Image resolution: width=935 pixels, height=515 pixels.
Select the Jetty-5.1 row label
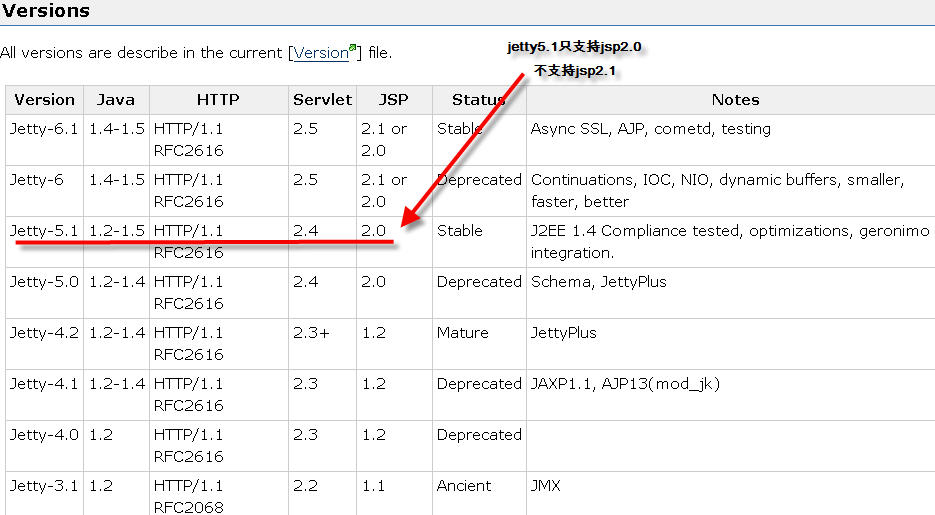(44, 231)
